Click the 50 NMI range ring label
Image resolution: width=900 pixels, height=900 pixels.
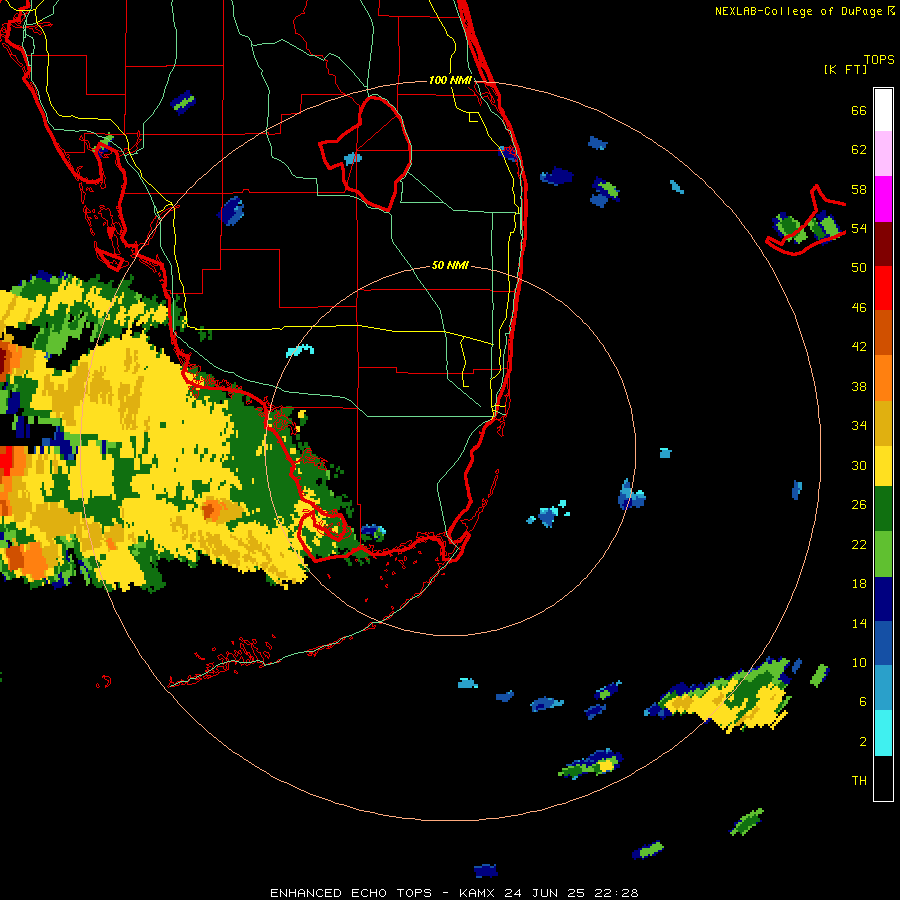point(450,265)
